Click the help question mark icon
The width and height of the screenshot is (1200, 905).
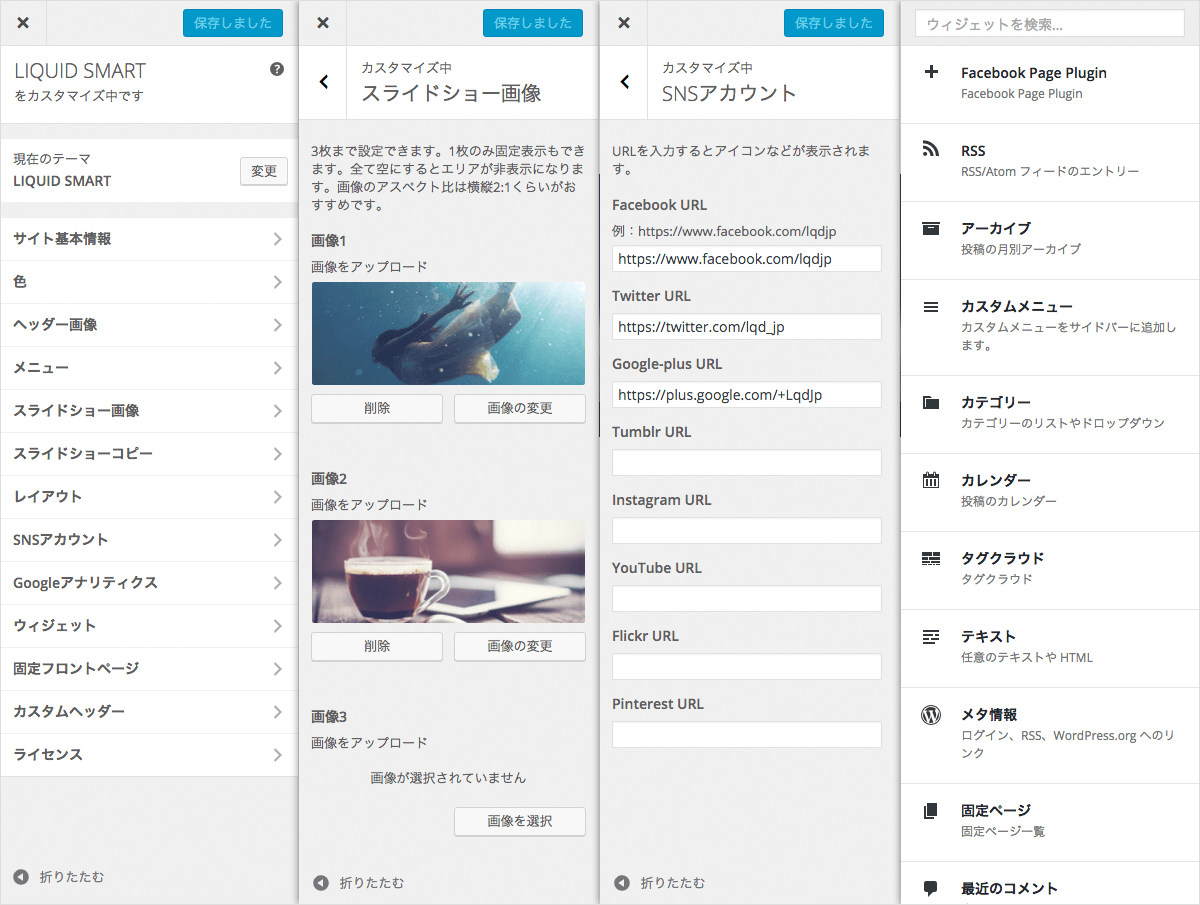pos(277,69)
